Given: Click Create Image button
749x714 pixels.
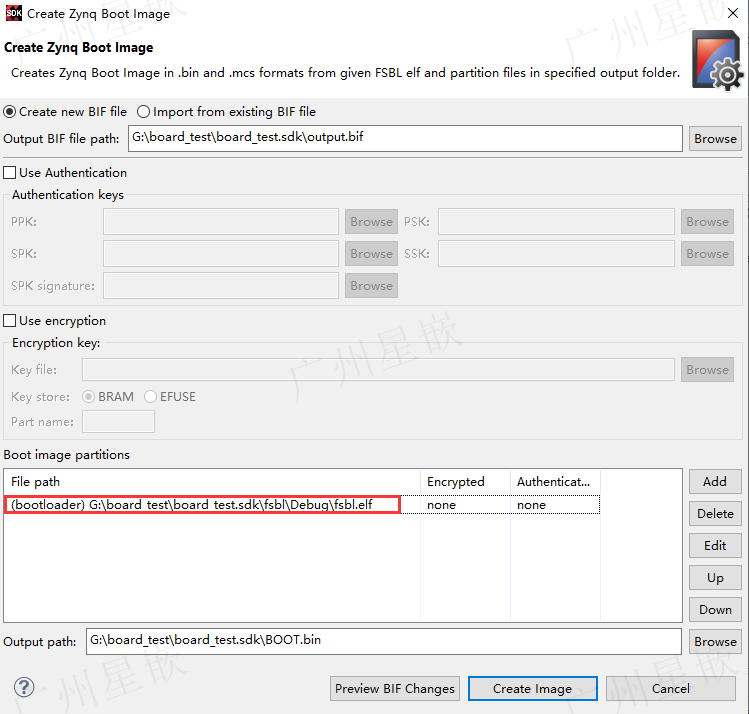Looking at the screenshot, I should 533,689.
